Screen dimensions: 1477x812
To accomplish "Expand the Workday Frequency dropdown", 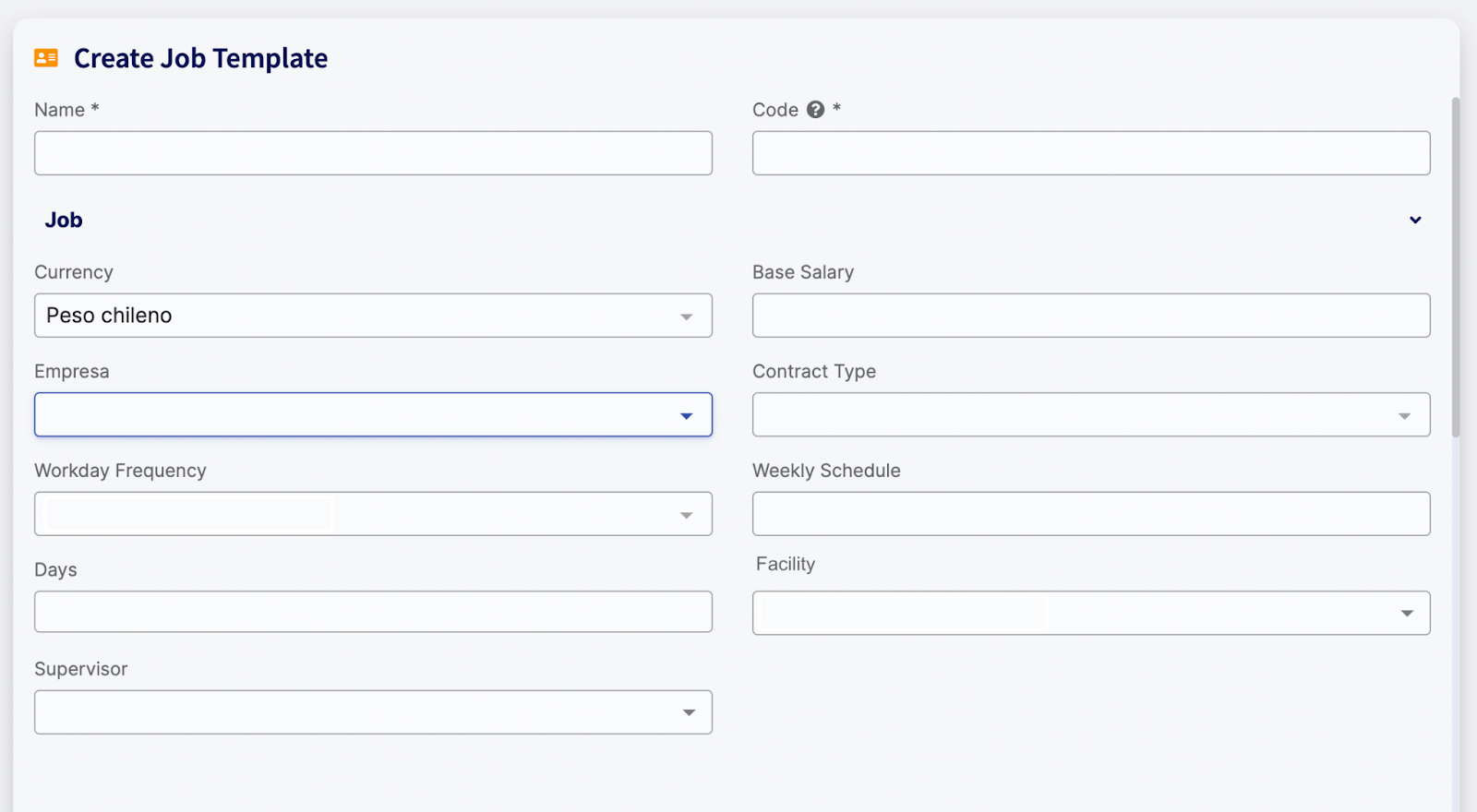I will [373, 514].
